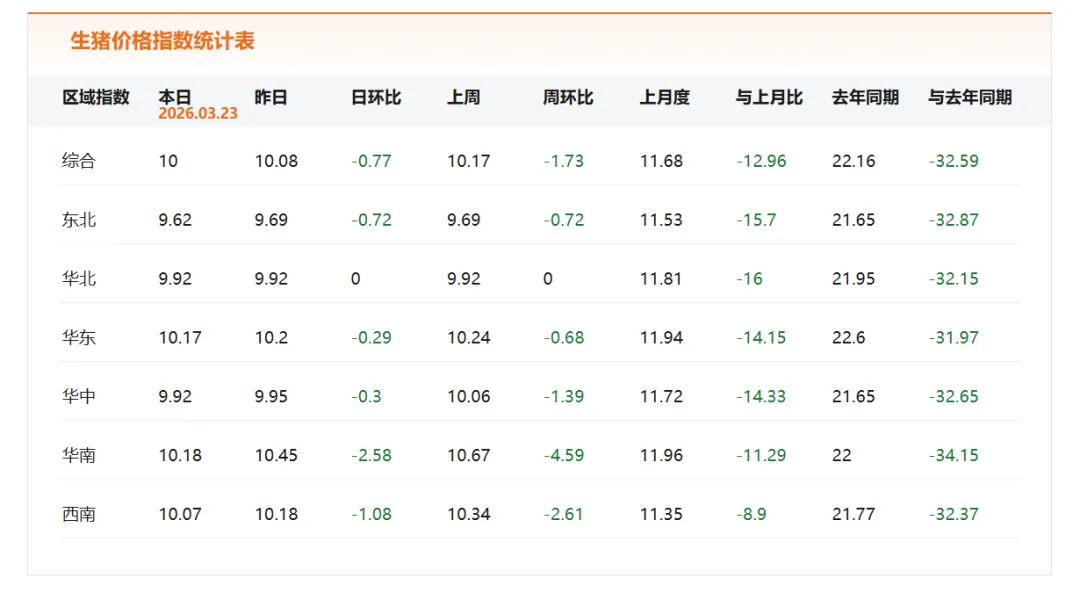Select the 东北 row label
Screen dimensions: 1080x607
pyautogui.click(x=79, y=220)
